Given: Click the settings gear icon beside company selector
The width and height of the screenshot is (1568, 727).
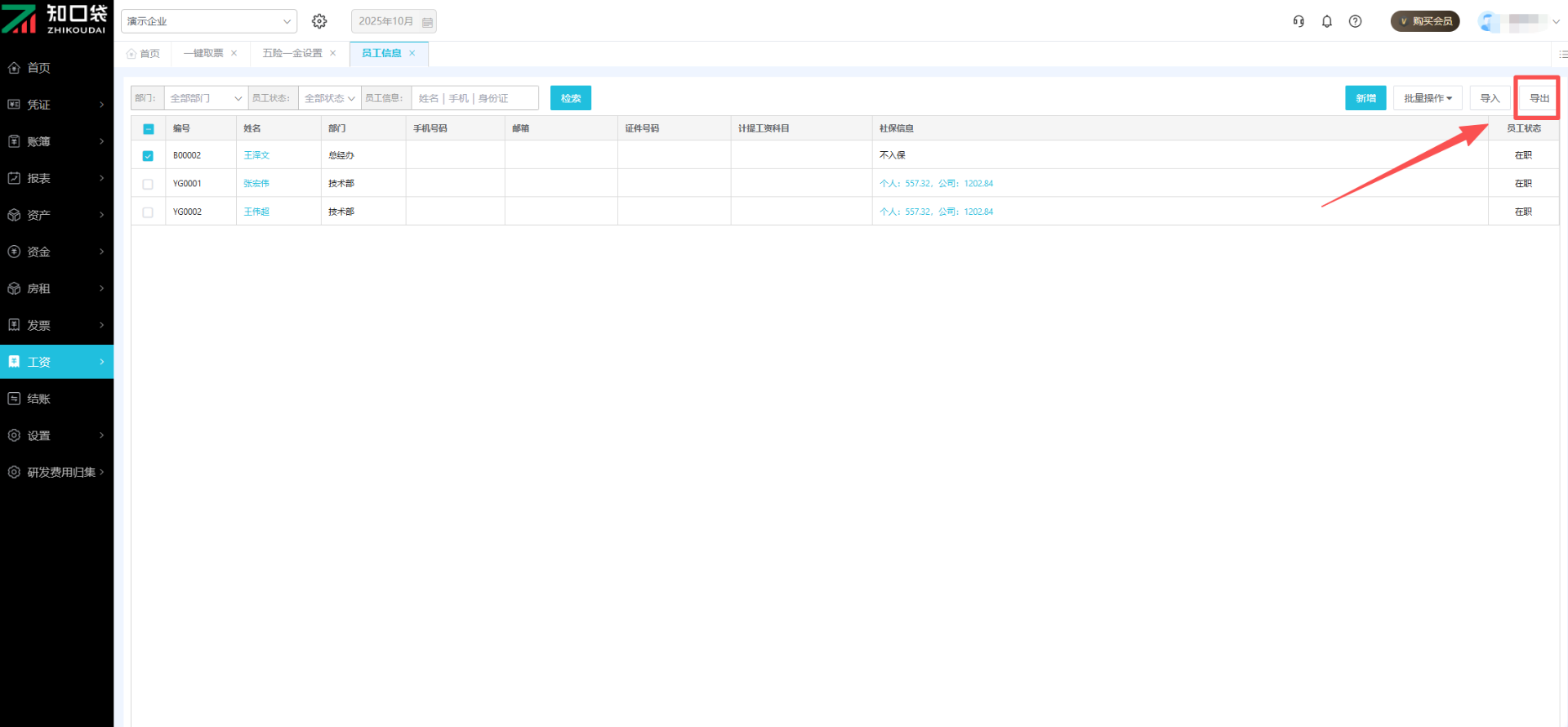Looking at the screenshot, I should pos(319,21).
